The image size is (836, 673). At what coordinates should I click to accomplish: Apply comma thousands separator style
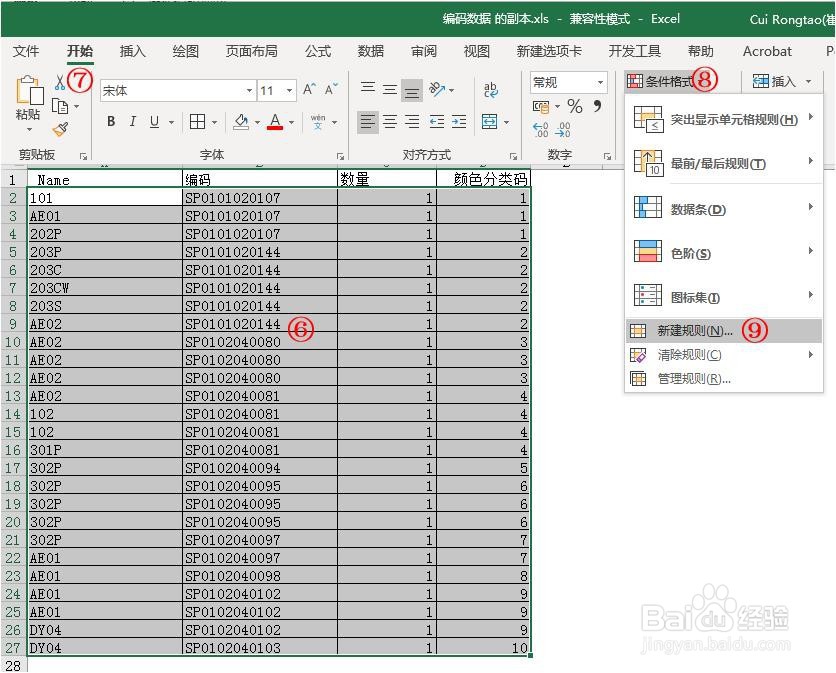click(x=597, y=106)
